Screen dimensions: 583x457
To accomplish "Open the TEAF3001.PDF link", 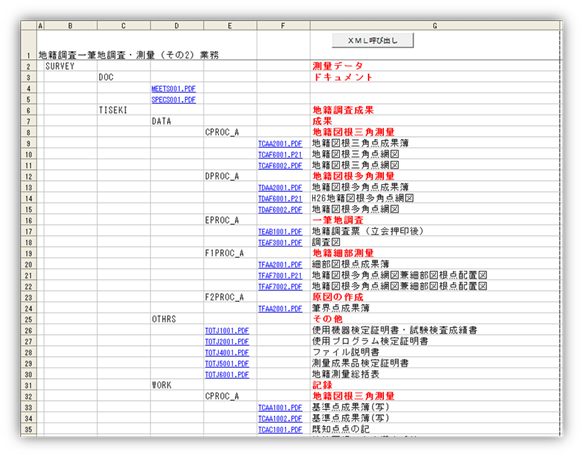I will click(x=280, y=243).
